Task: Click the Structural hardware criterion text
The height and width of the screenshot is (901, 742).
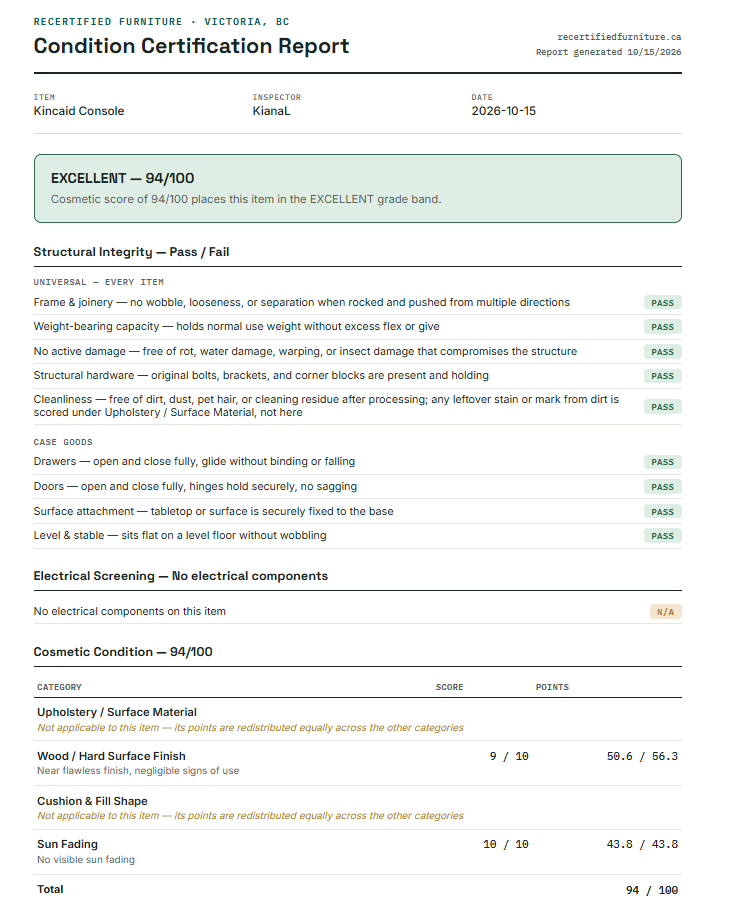Action: (x=261, y=375)
